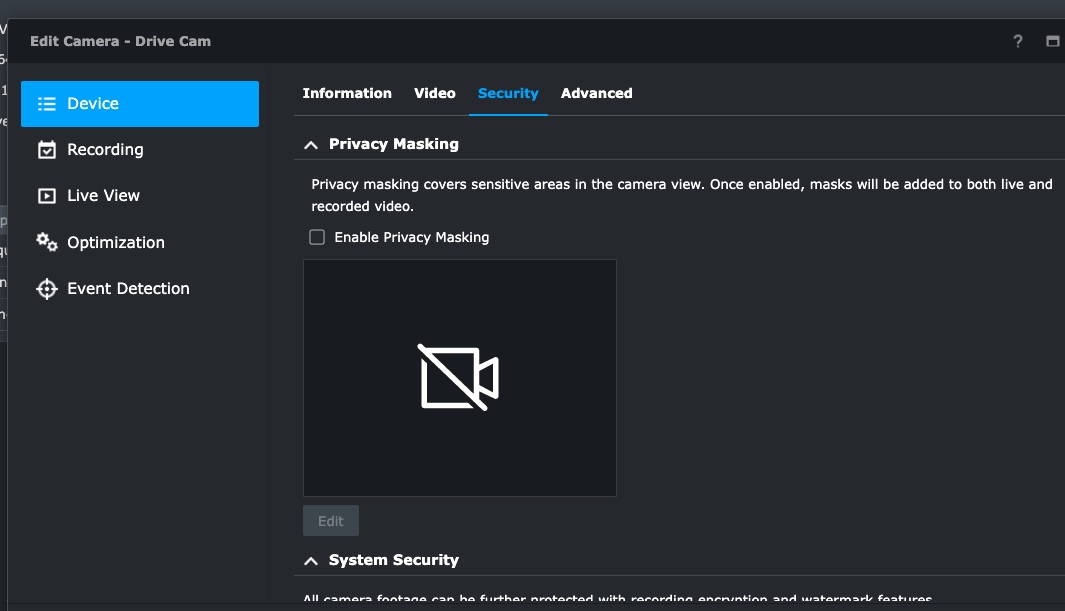Open the Video tab
The width and height of the screenshot is (1065, 611).
pyautogui.click(x=435, y=93)
